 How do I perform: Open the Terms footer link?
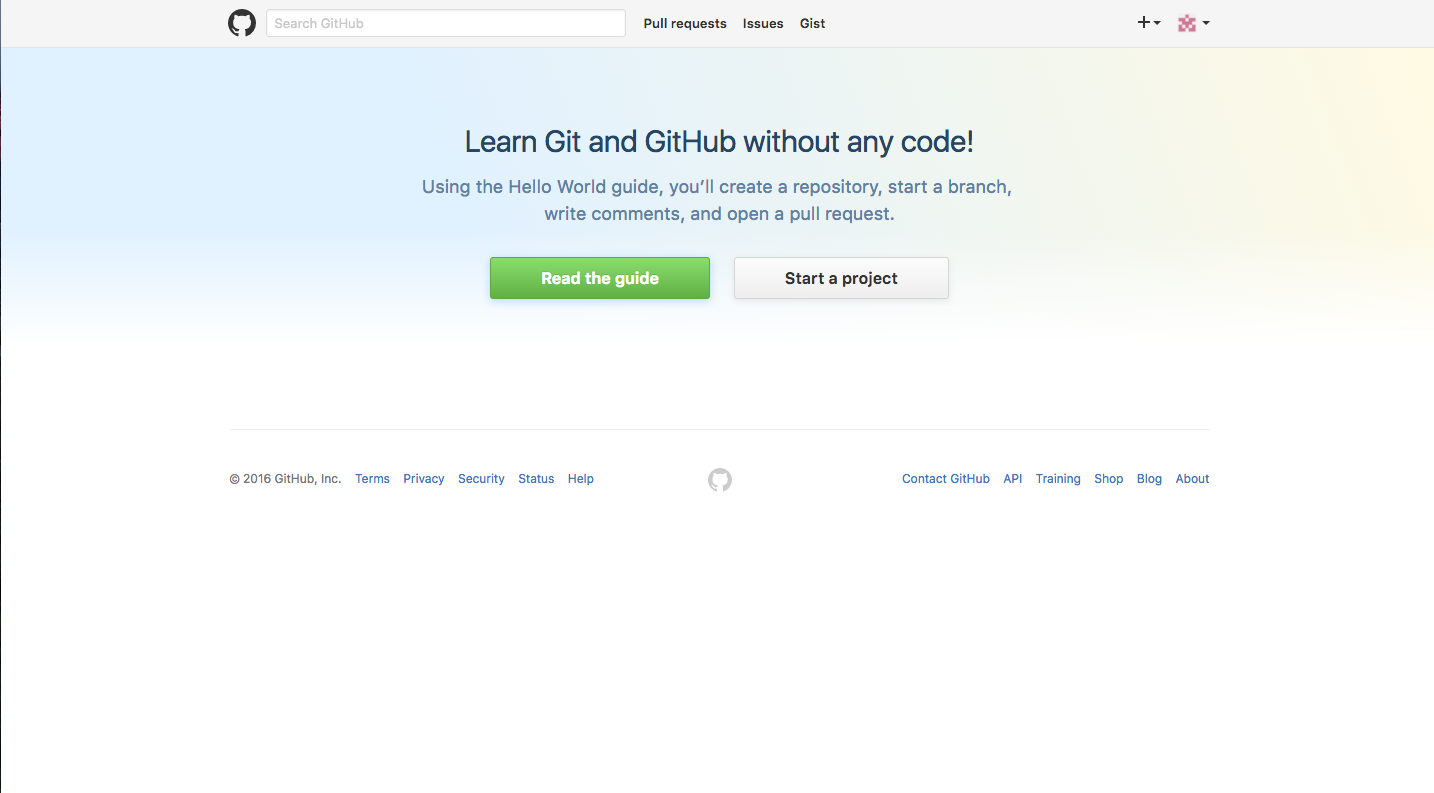tap(372, 479)
